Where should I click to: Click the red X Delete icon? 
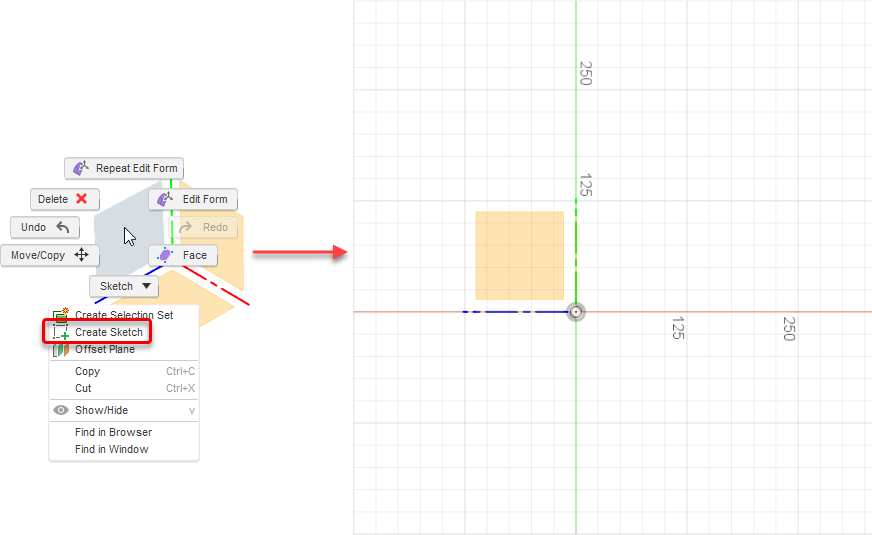pyautogui.click(x=82, y=199)
